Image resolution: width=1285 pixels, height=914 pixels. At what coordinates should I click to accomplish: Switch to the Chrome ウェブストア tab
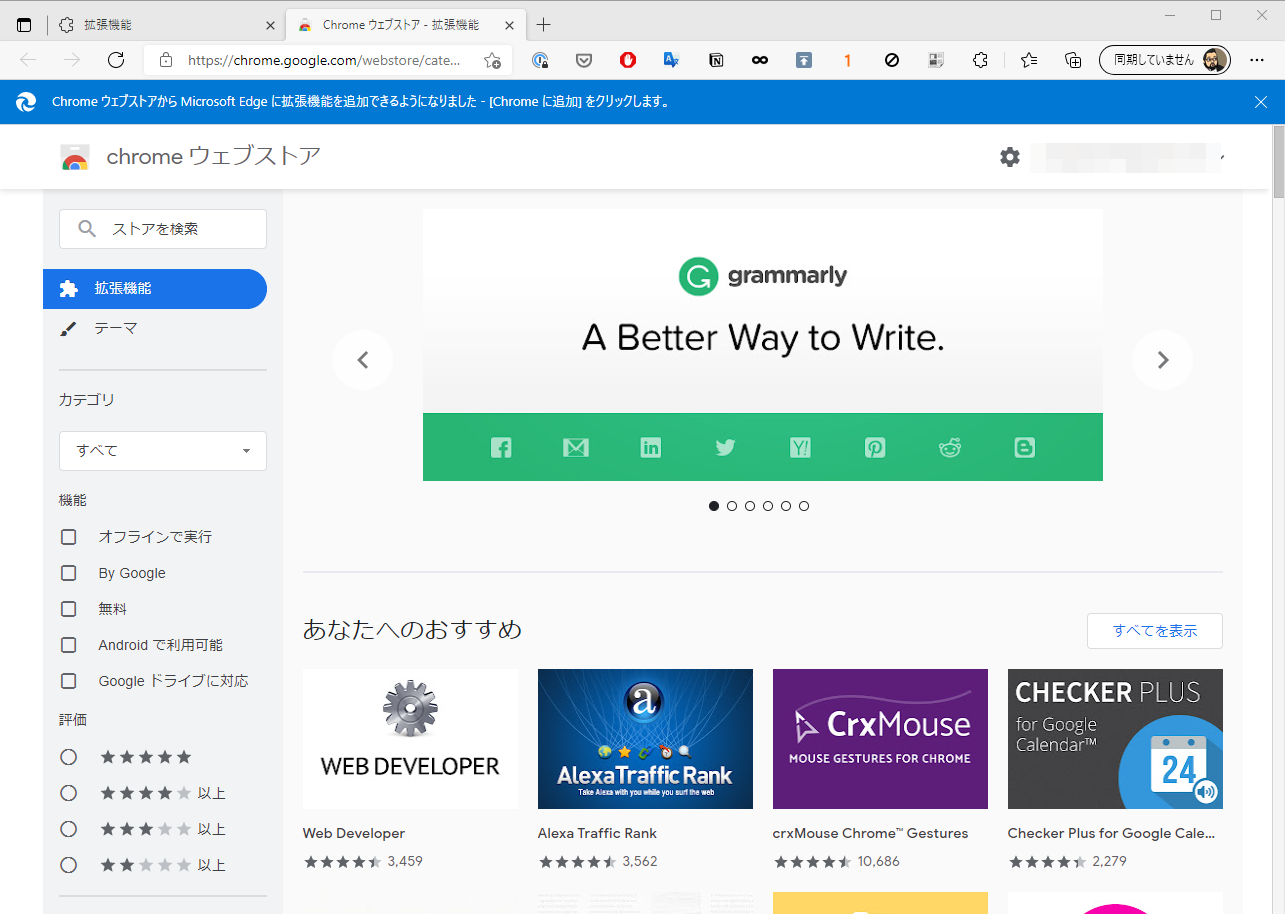coord(405,25)
